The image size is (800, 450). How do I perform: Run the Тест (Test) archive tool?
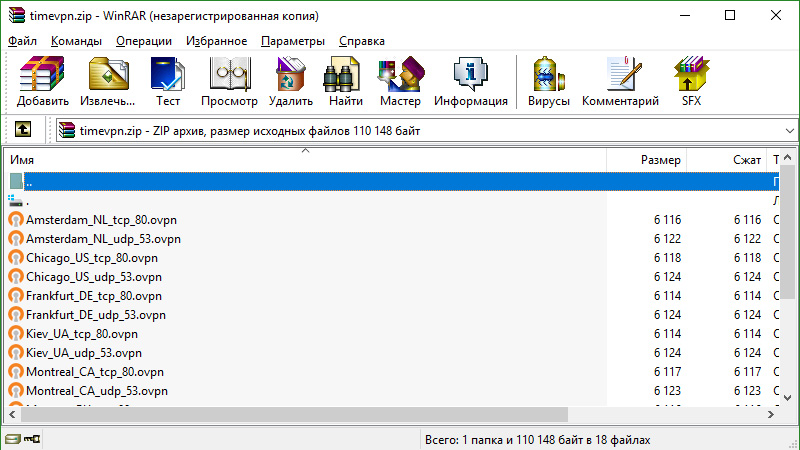point(168,81)
